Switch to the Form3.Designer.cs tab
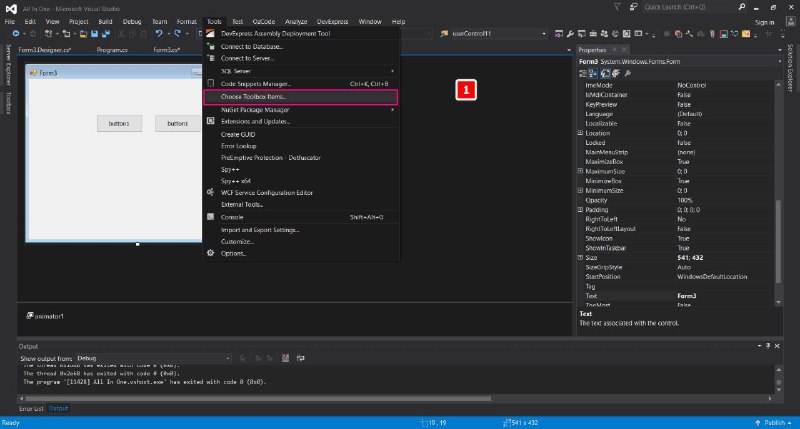The height and width of the screenshot is (429, 800). 45,50
